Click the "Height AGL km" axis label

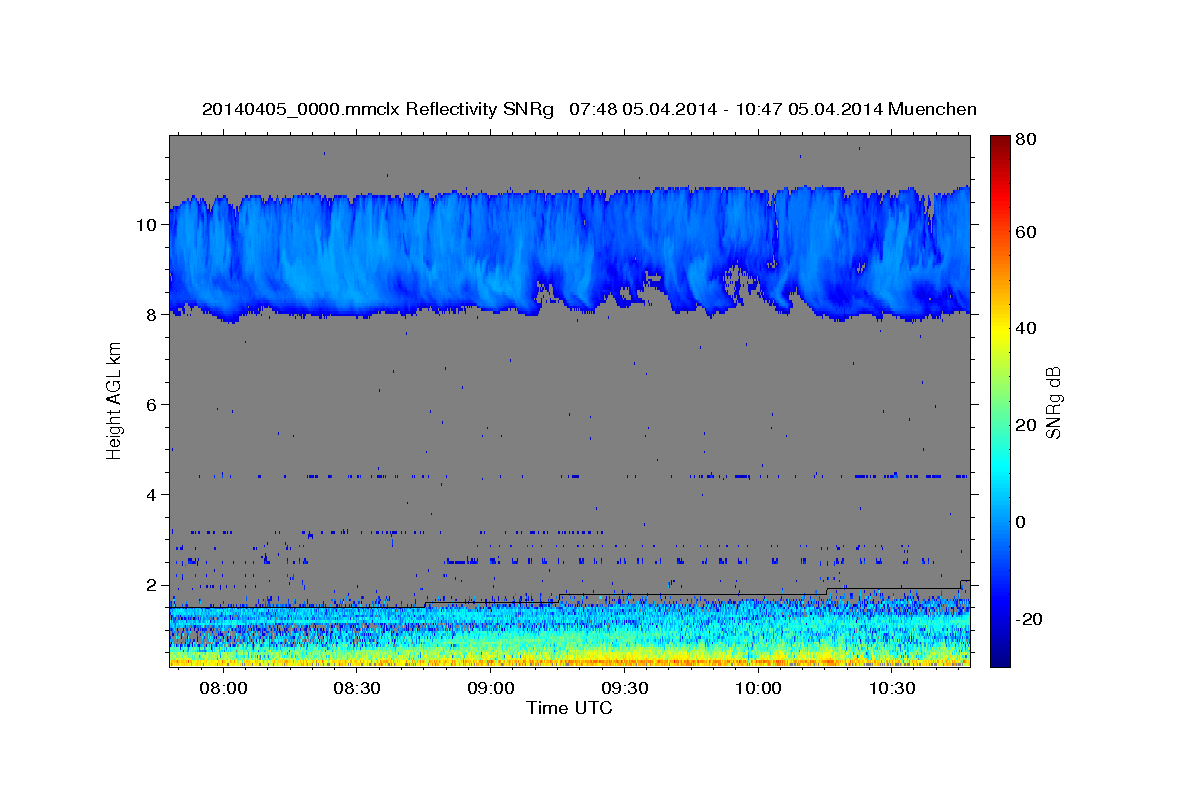114,403
